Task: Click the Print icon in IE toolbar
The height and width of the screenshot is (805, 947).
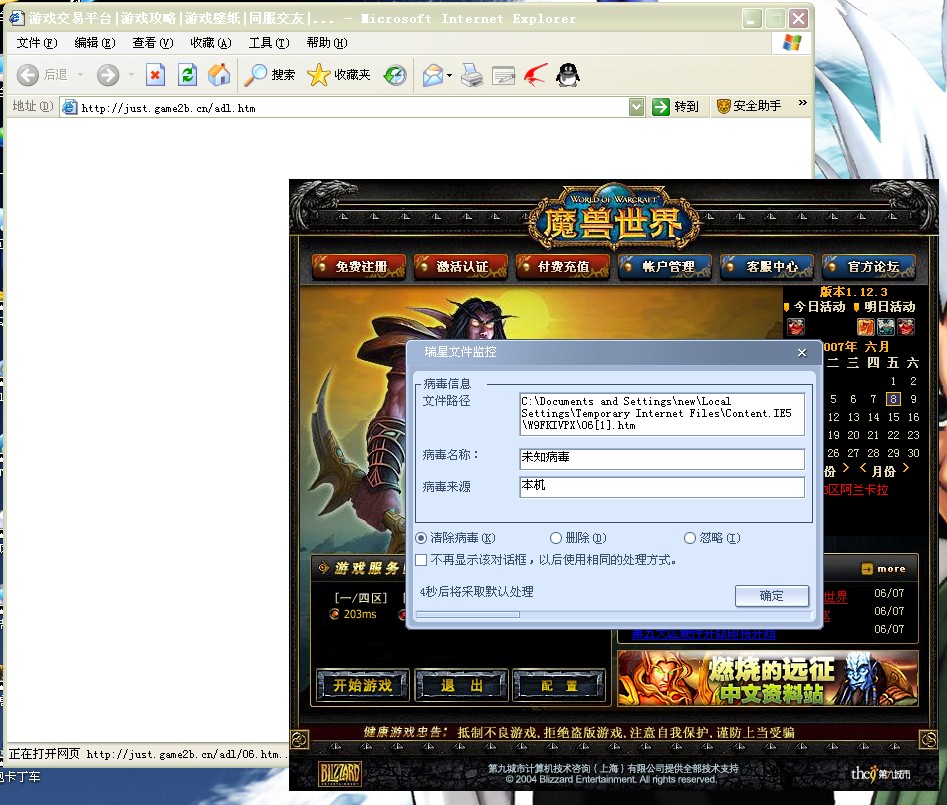Action: click(x=472, y=75)
